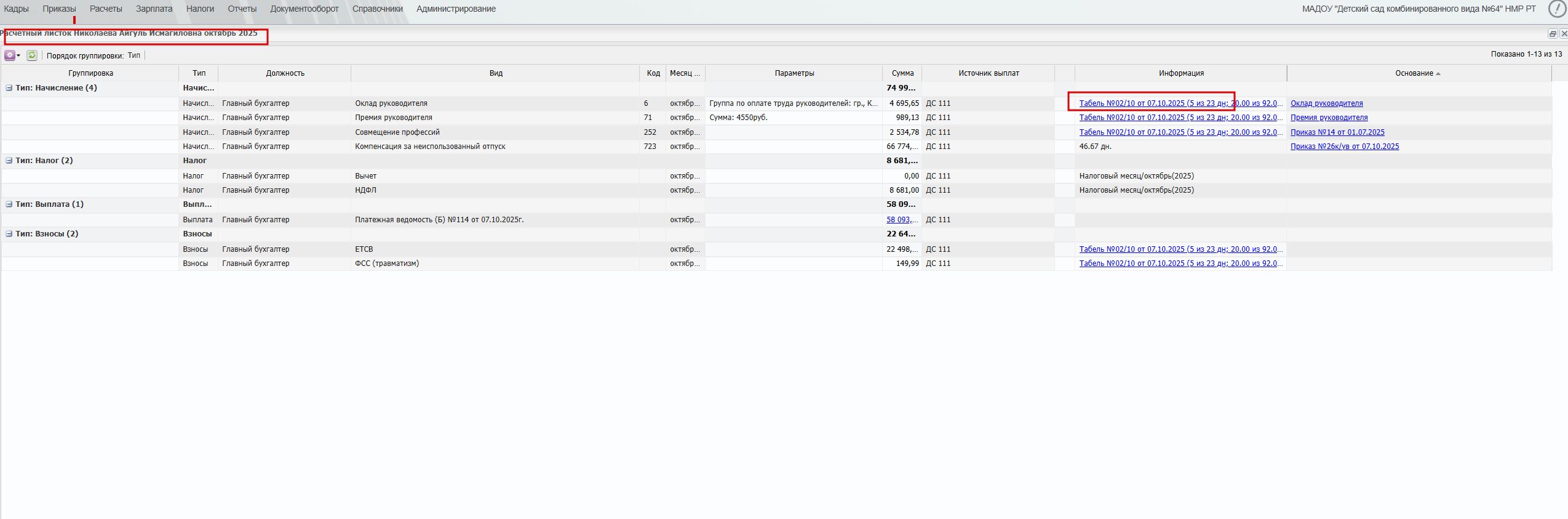
Task: Click the Тип grouping order label
Action: pyautogui.click(x=134, y=55)
